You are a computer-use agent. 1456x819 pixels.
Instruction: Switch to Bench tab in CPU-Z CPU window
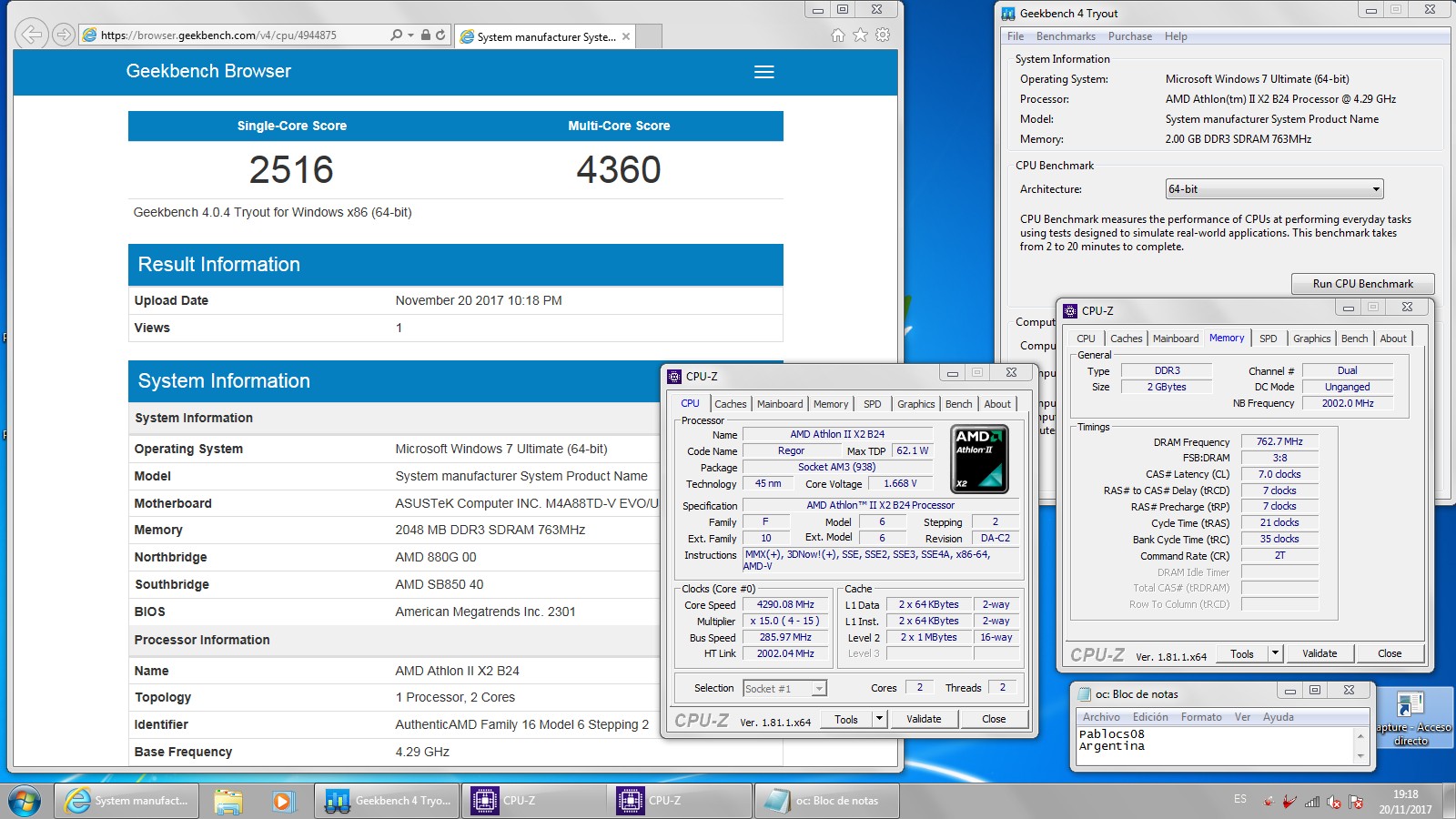pyautogui.click(x=958, y=404)
